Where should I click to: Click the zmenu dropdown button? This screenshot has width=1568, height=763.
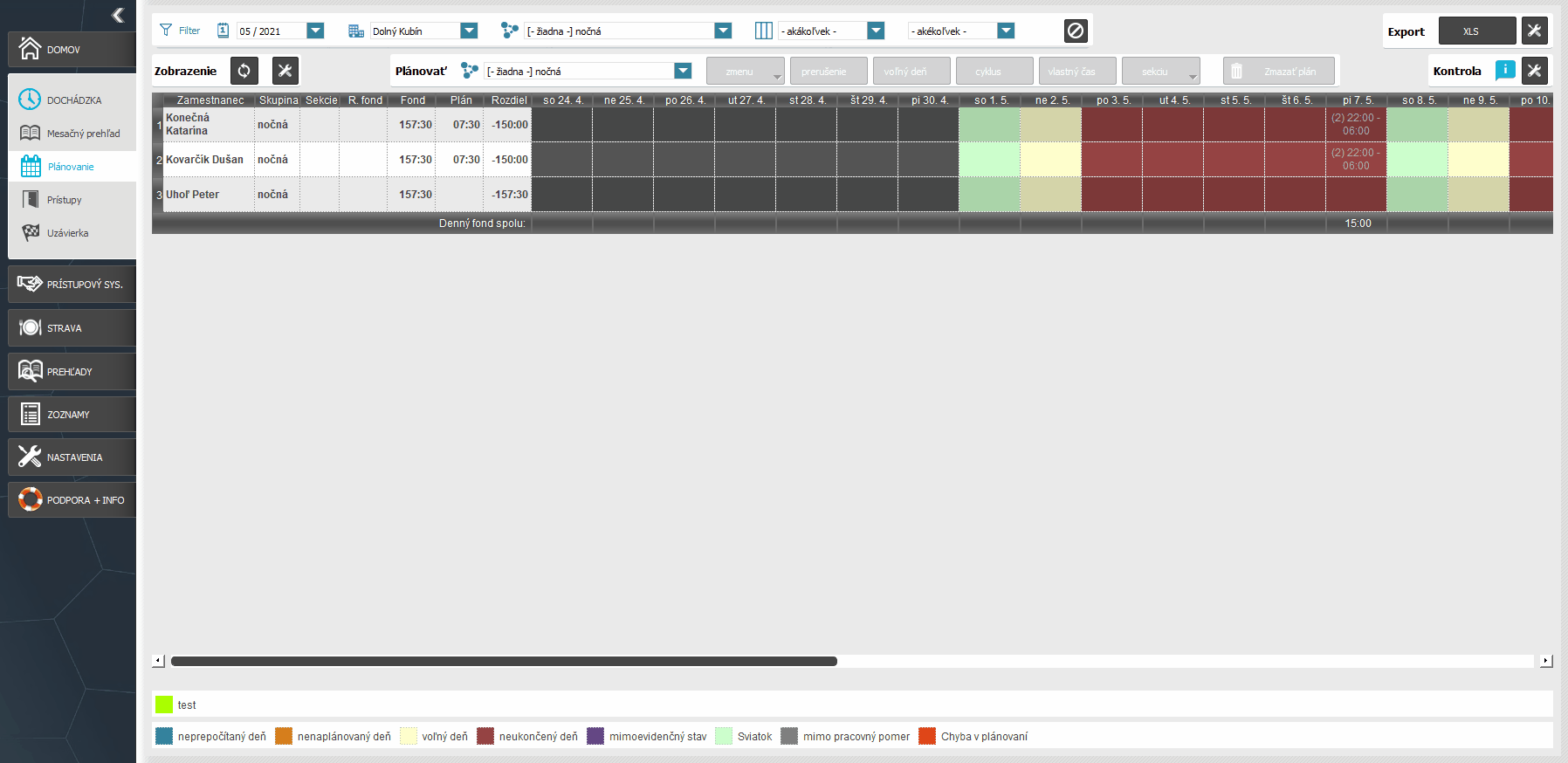coord(746,71)
